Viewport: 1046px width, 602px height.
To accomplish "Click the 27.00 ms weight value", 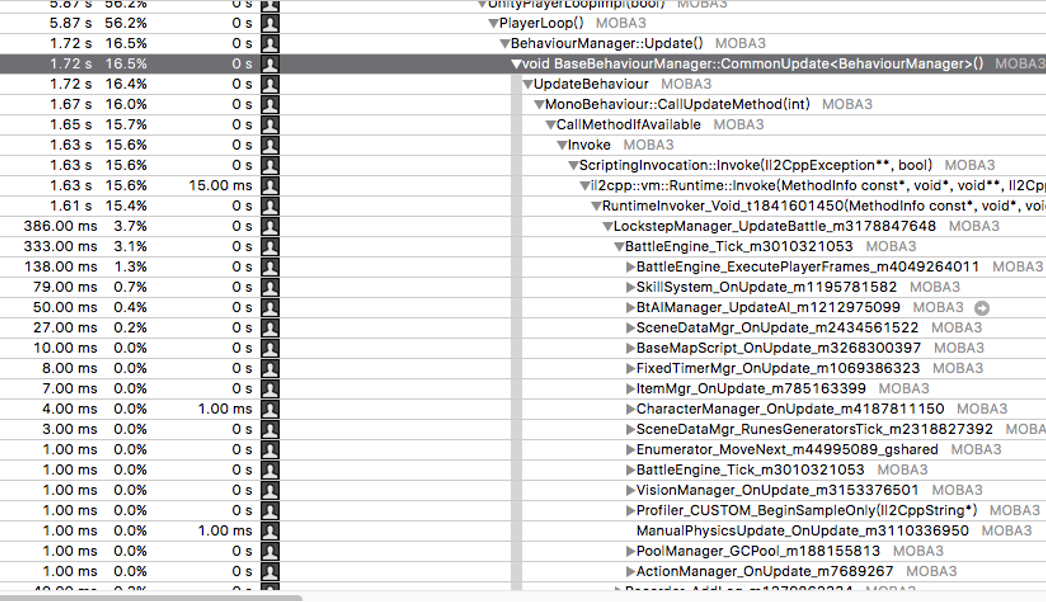I will (x=65, y=328).
